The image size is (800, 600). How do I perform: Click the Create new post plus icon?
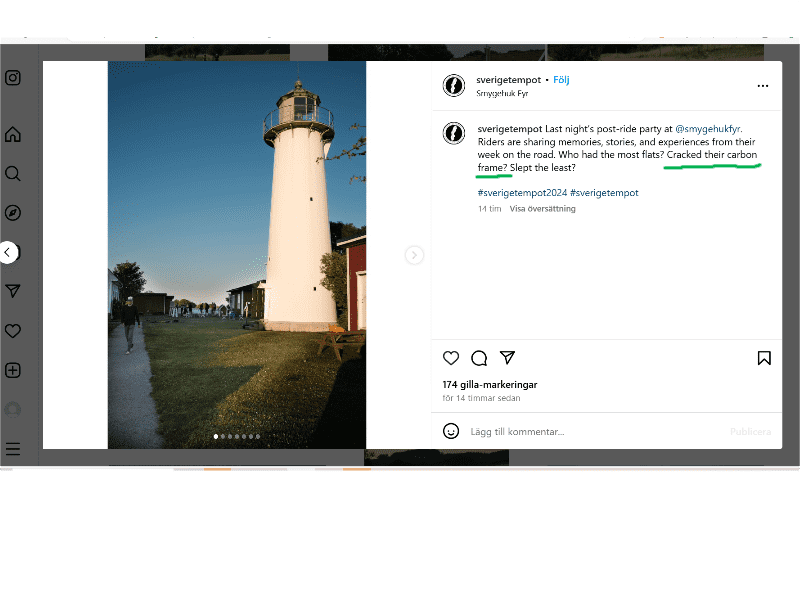(x=13, y=370)
